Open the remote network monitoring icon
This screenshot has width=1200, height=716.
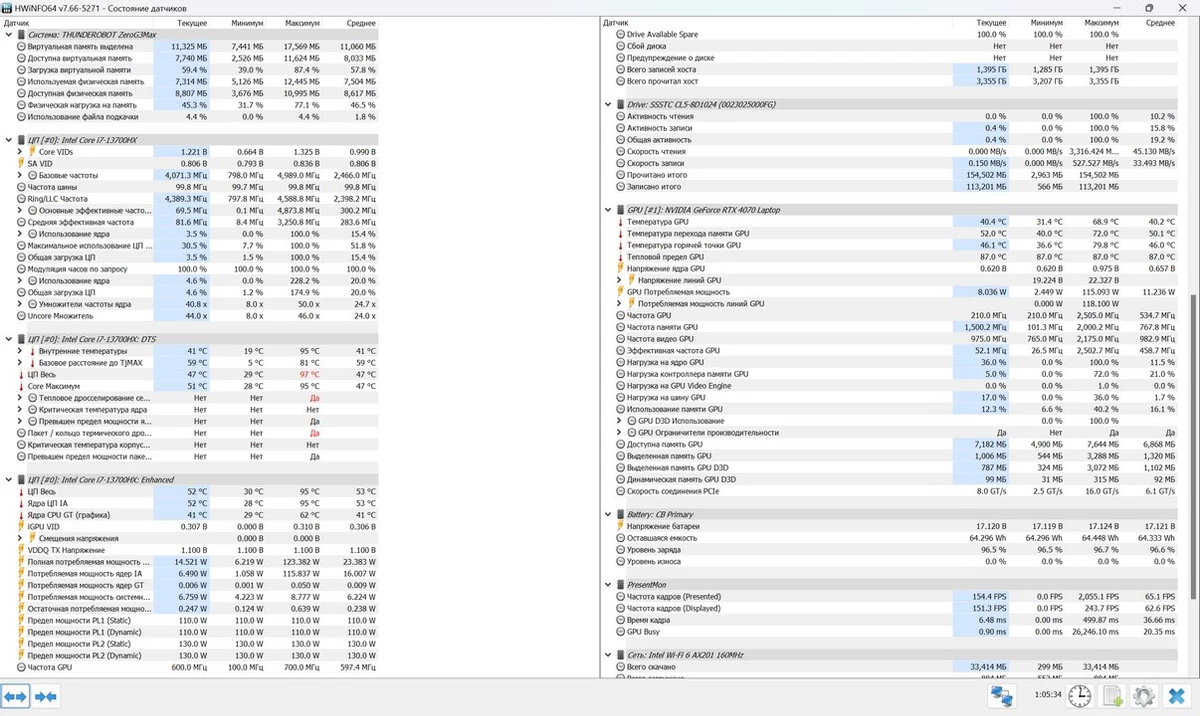pyautogui.click(x=1001, y=696)
